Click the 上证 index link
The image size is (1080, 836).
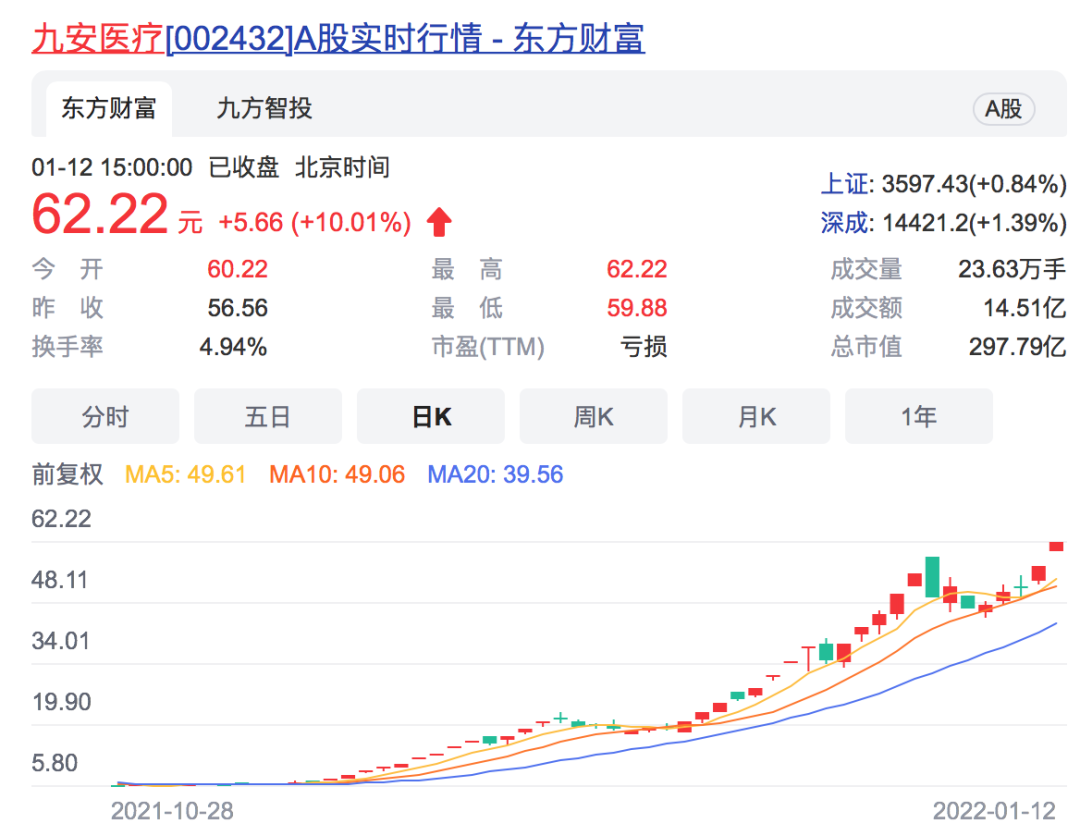click(846, 184)
